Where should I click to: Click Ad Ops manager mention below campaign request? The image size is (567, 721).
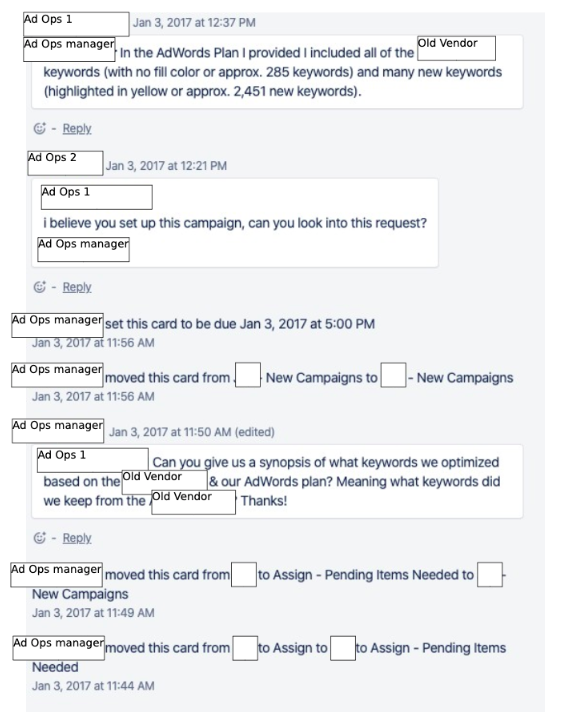[x=83, y=249]
